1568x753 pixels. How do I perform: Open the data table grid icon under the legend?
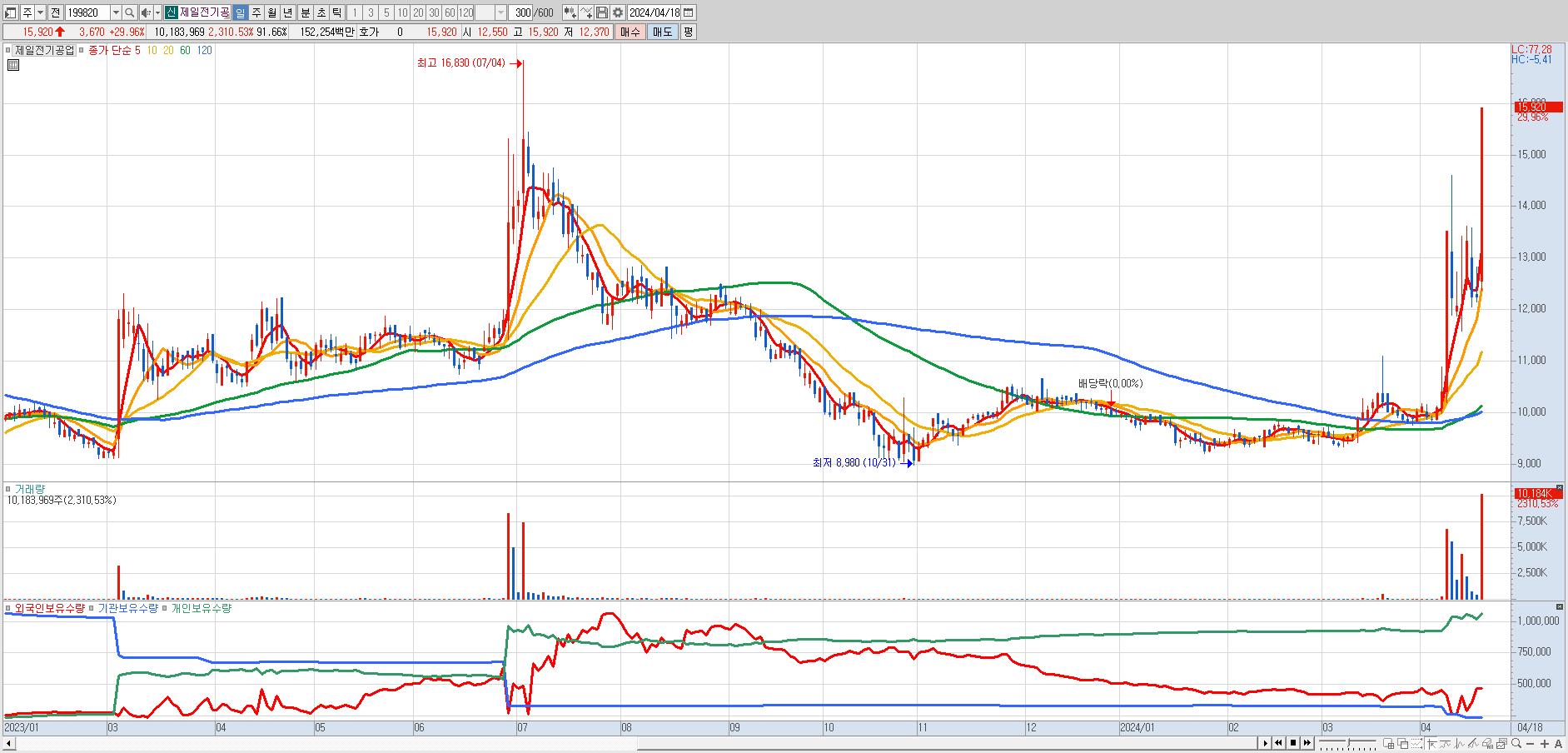[12, 65]
